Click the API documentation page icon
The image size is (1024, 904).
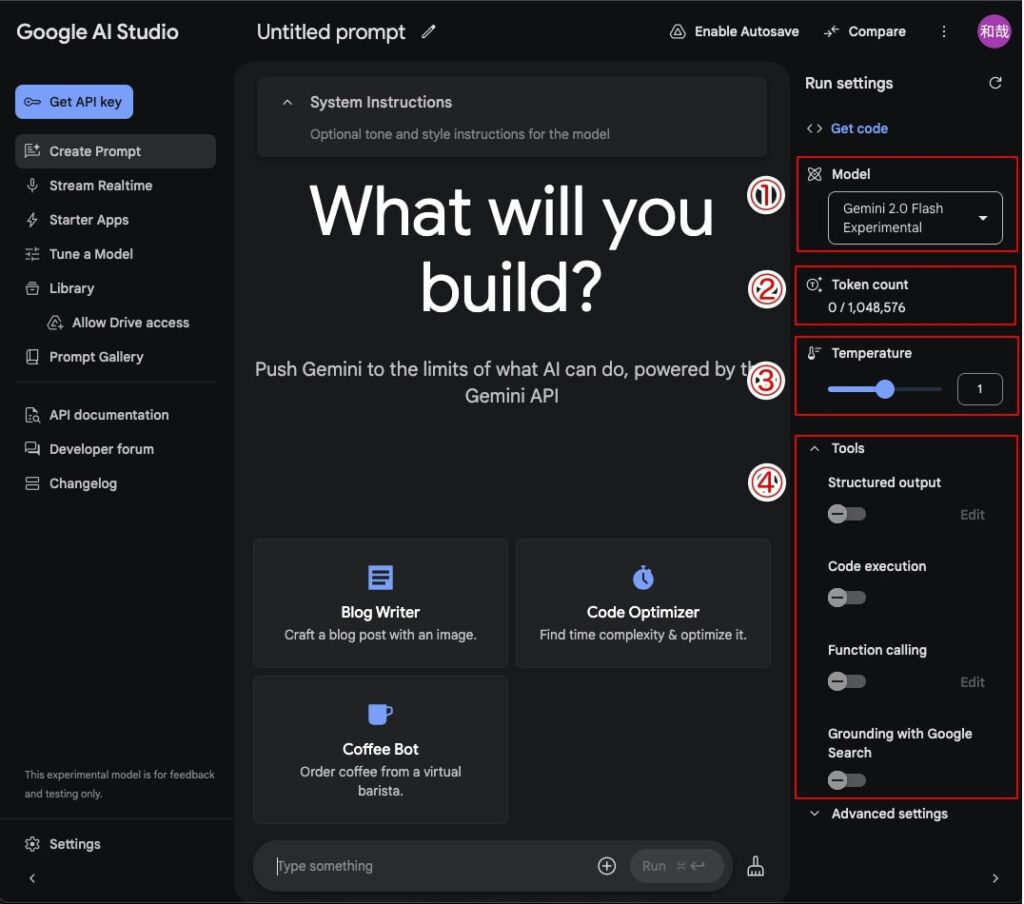[x=32, y=415]
